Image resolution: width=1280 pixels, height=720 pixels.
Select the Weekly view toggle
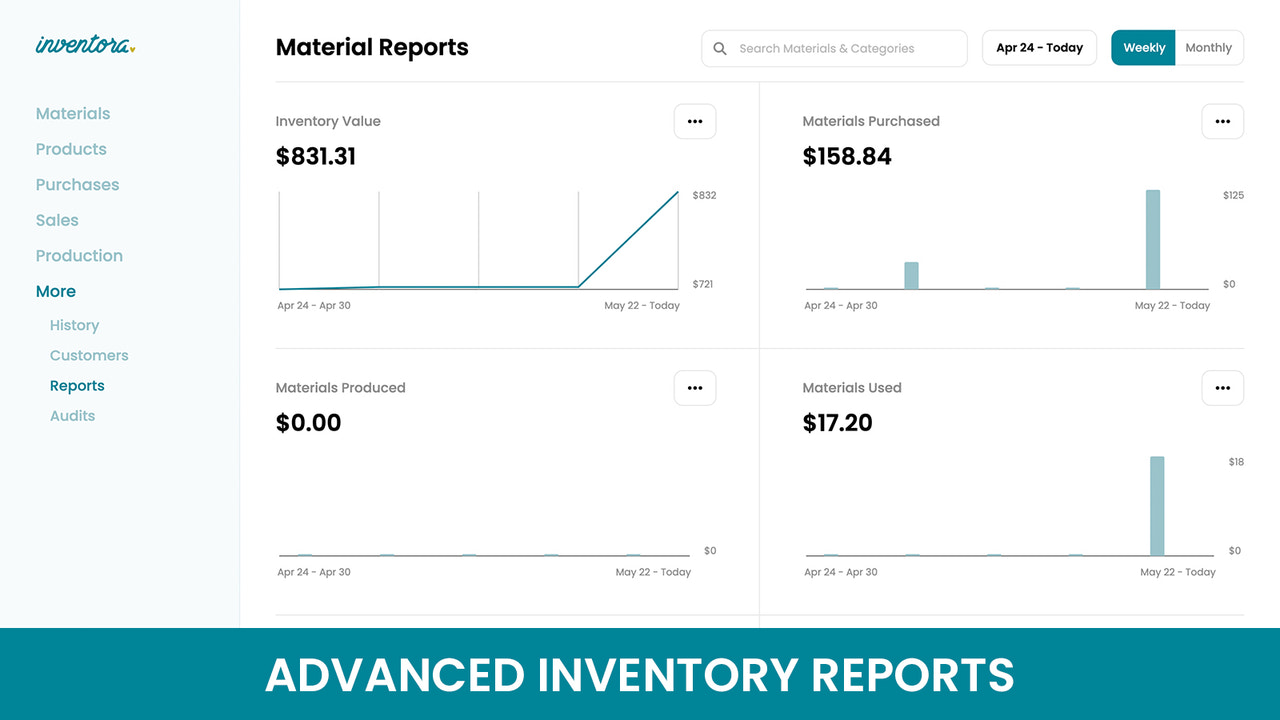(x=1143, y=47)
